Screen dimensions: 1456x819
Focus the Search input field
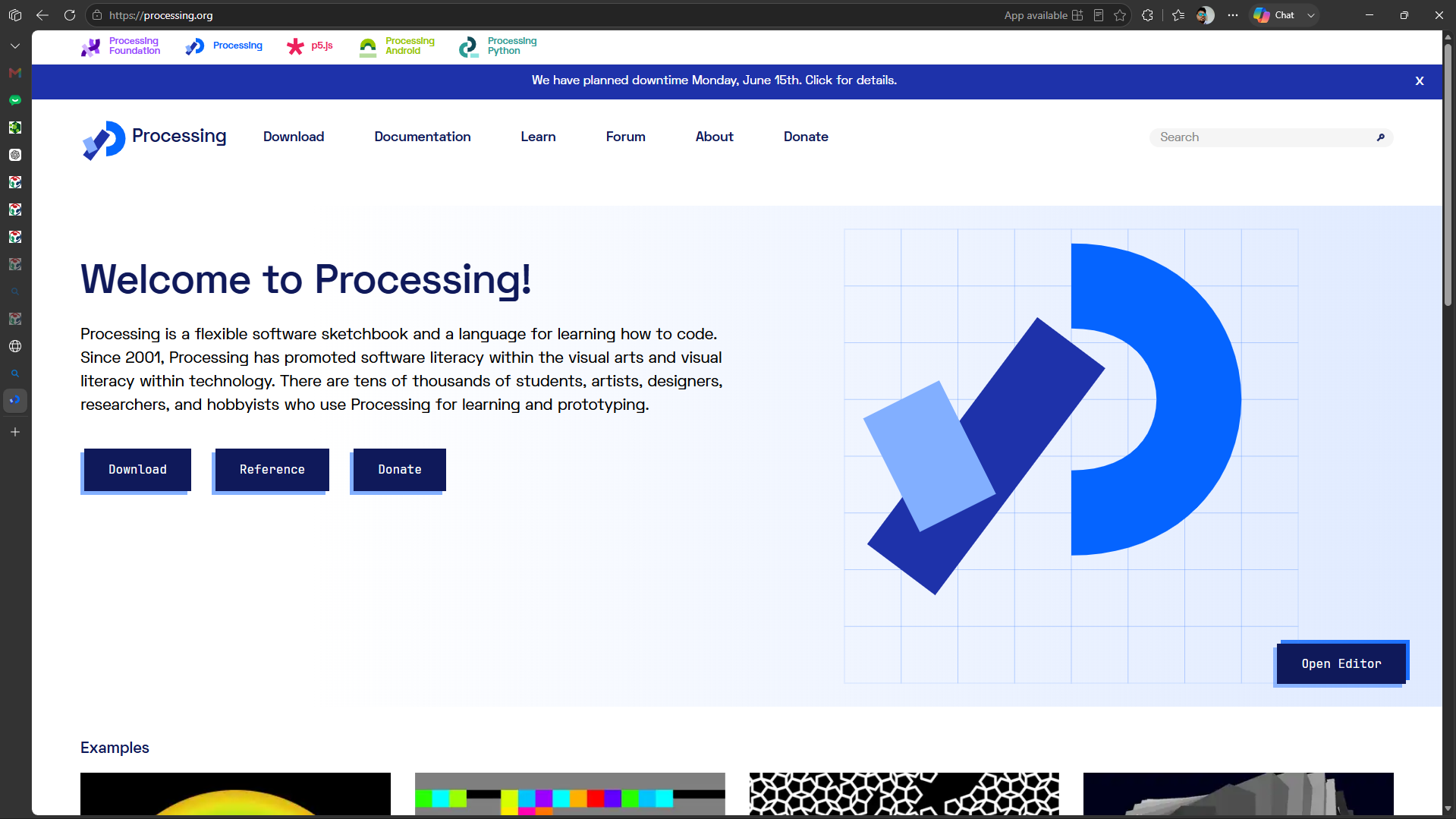tap(1263, 137)
